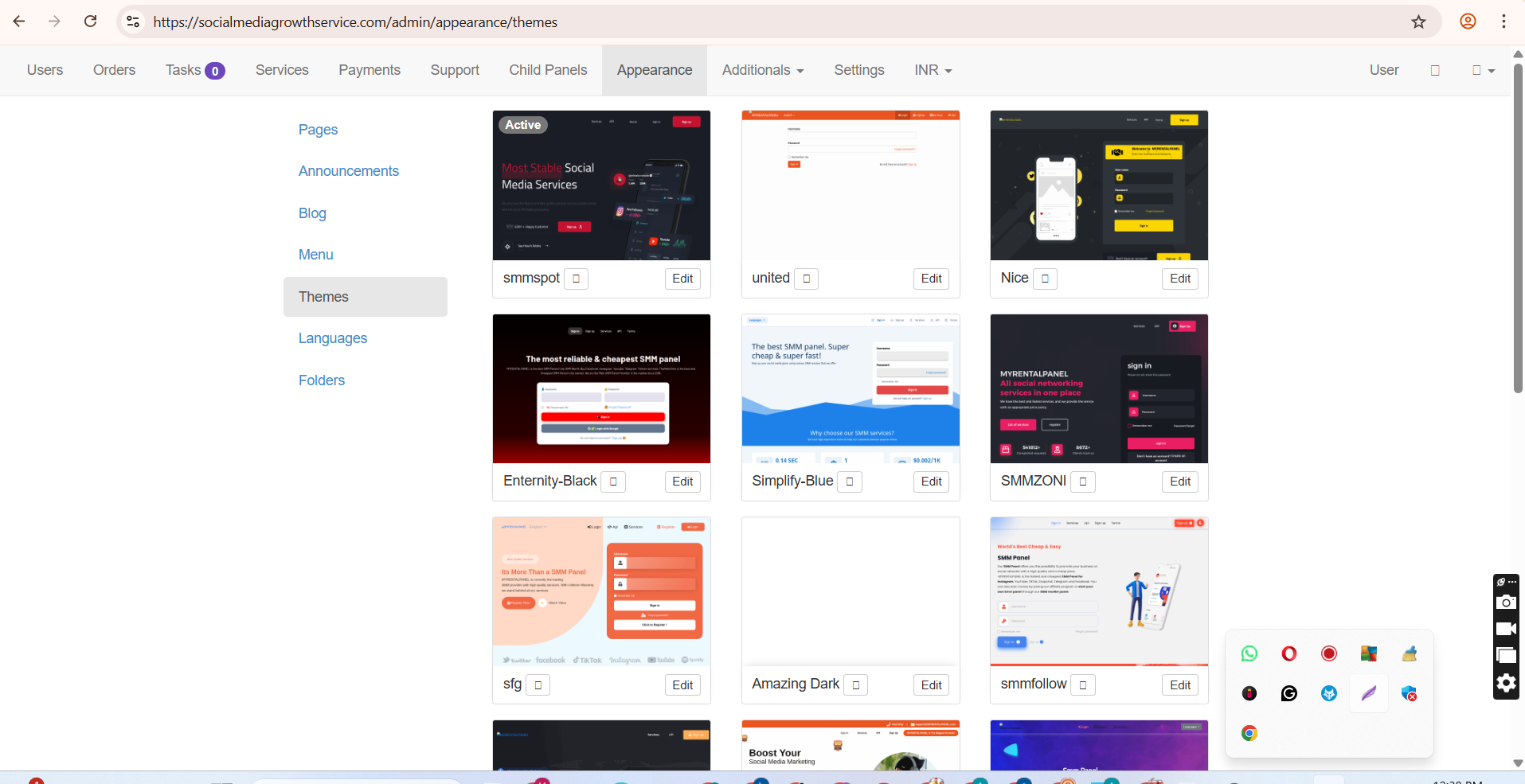The image size is (1525, 784).
Task: Click the small icon next to SMMZONI
Action: point(1082,482)
